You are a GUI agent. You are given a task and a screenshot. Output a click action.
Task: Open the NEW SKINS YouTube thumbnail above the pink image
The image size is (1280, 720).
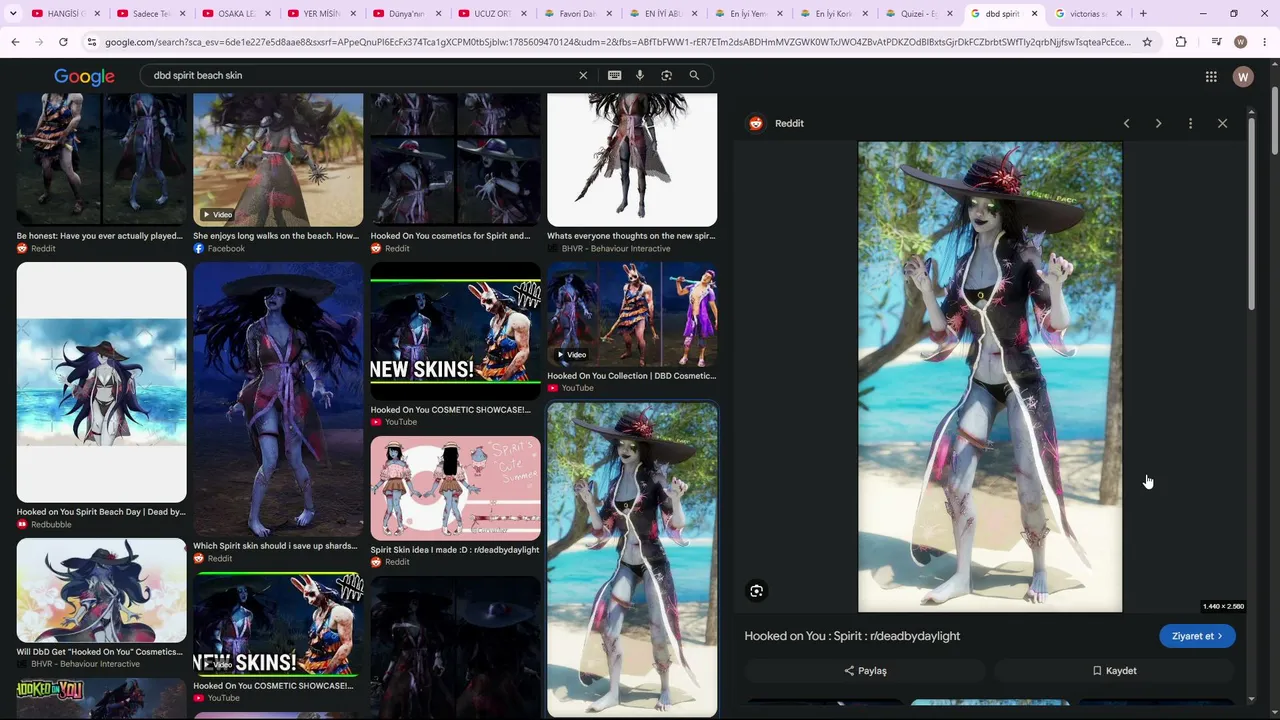click(x=455, y=331)
